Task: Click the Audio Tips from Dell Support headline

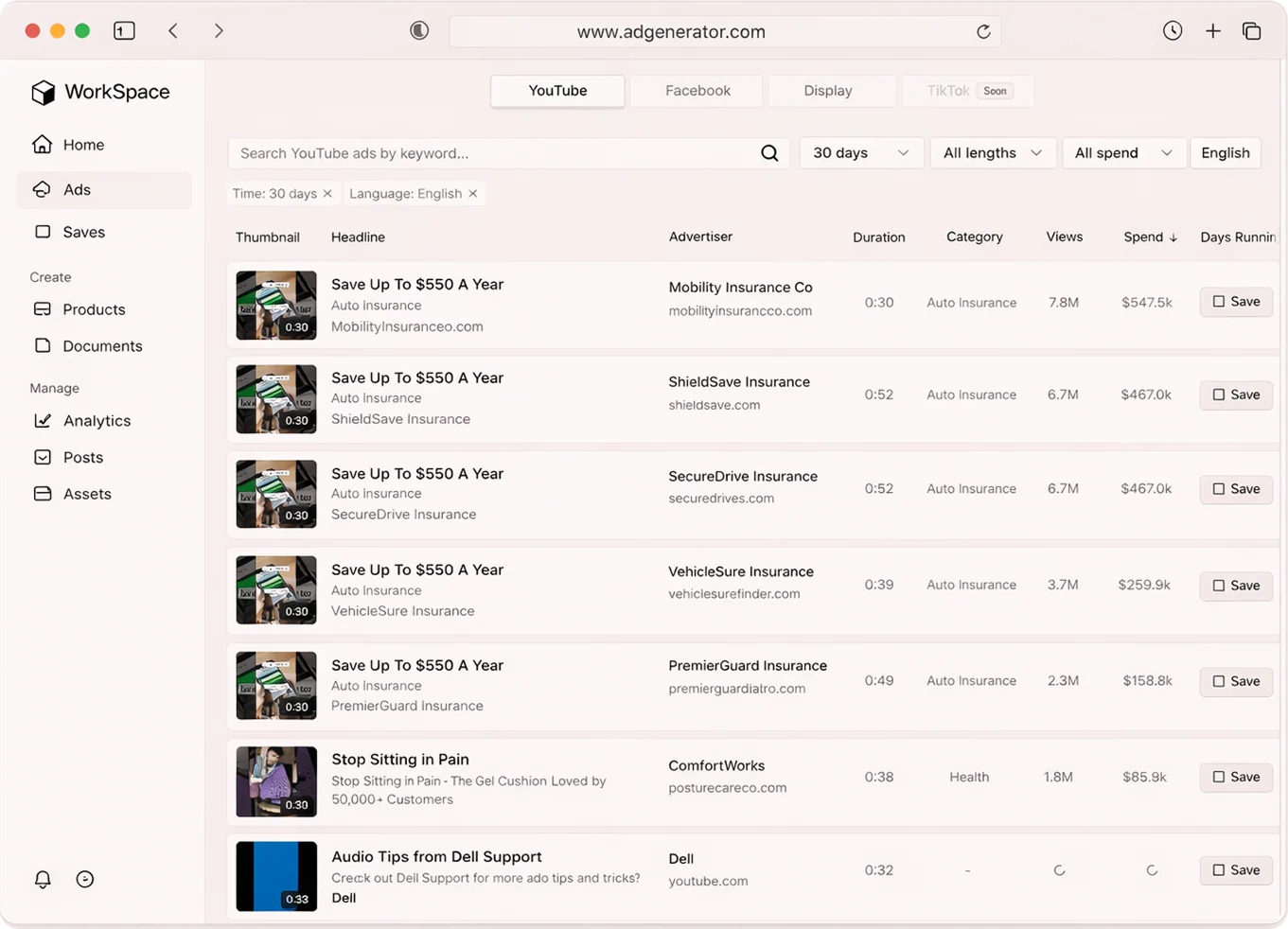Action: (x=436, y=856)
